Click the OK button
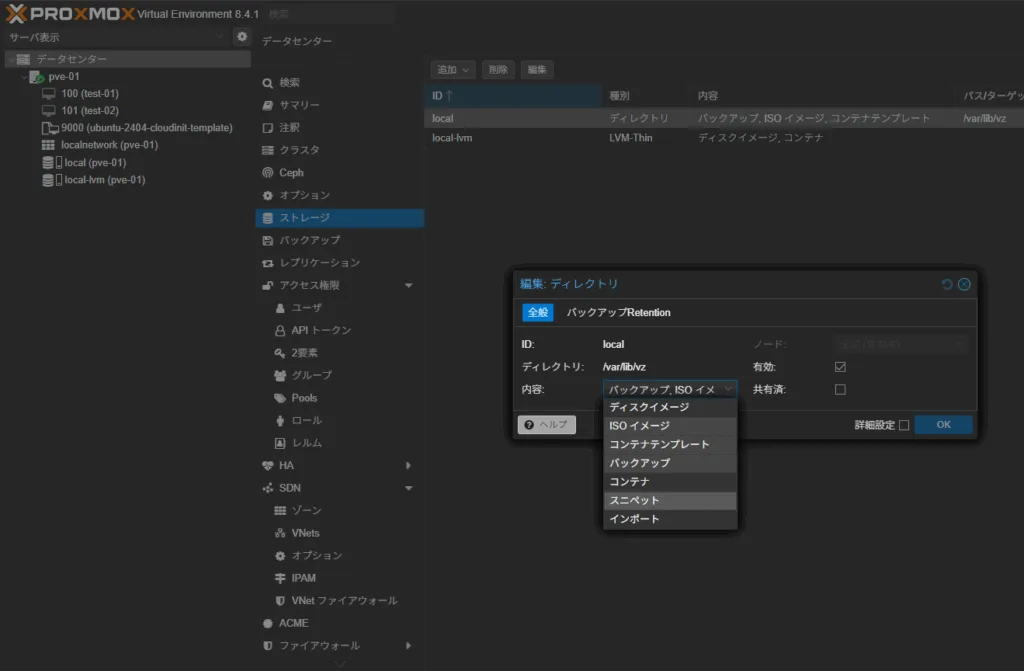The height and width of the screenshot is (671, 1024). pyautogui.click(x=943, y=425)
